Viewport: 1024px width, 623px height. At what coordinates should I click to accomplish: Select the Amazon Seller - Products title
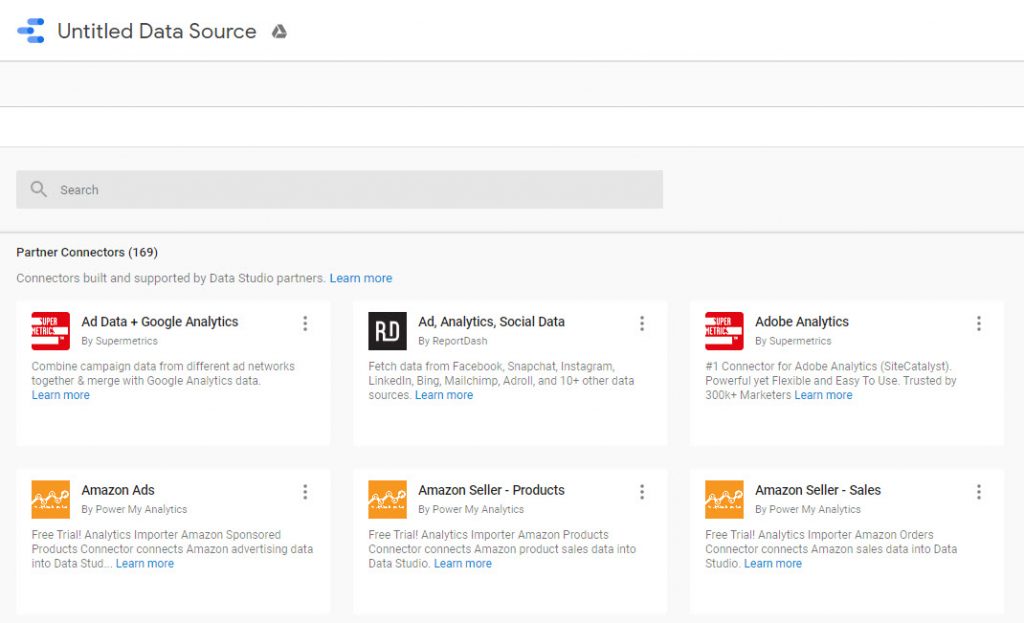tap(492, 490)
